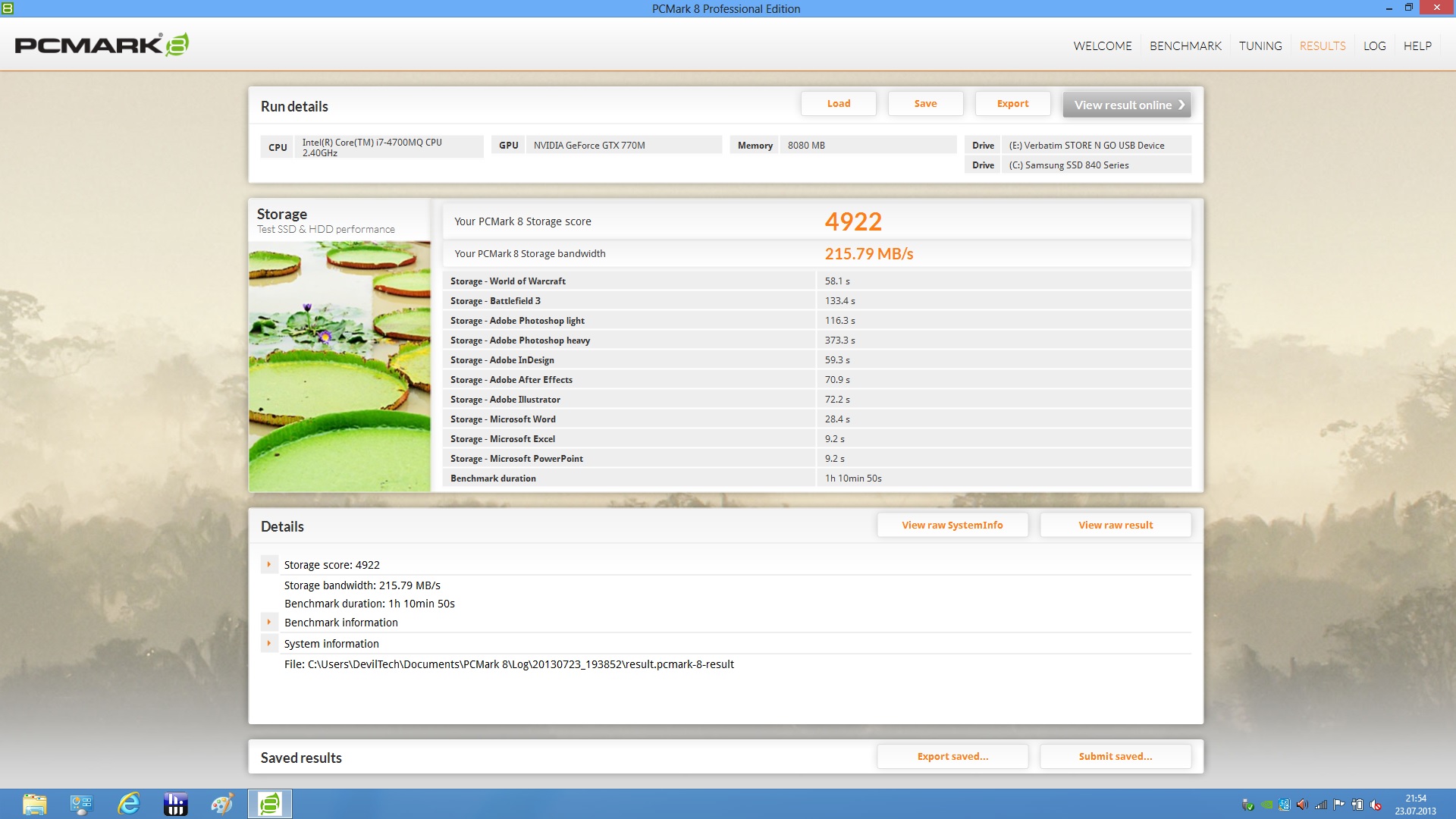Click View raw SystemInfo
Viewport: 1456px width, 819px height.
point(952,525)
